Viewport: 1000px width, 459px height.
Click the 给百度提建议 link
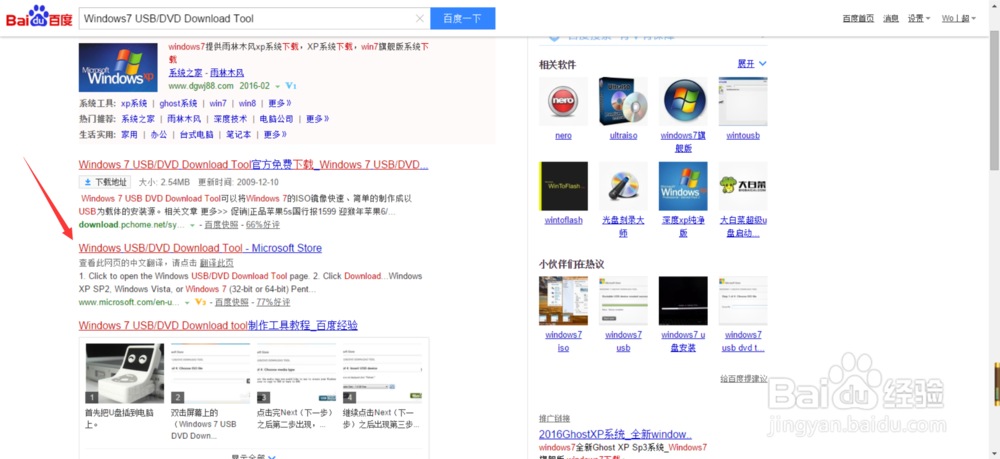point(744,379)
